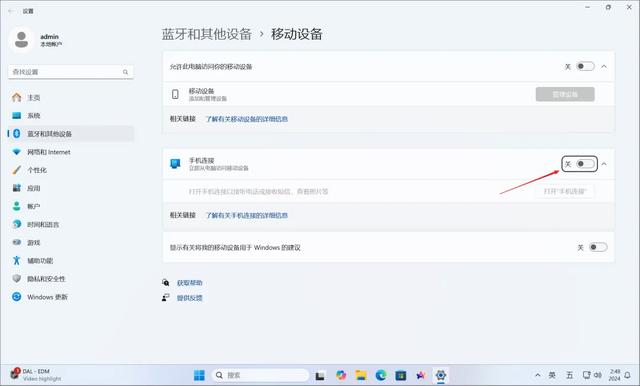Collapse the 允许此电脑访问你的移动设备 section chevron
The height and width of the screenshot is (386, 640).
click(604, 66)
